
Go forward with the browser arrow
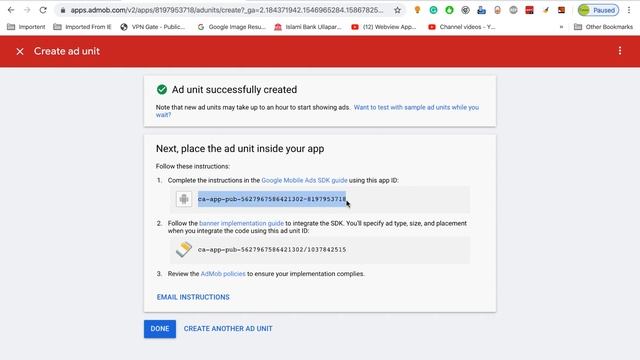(27, 10)
